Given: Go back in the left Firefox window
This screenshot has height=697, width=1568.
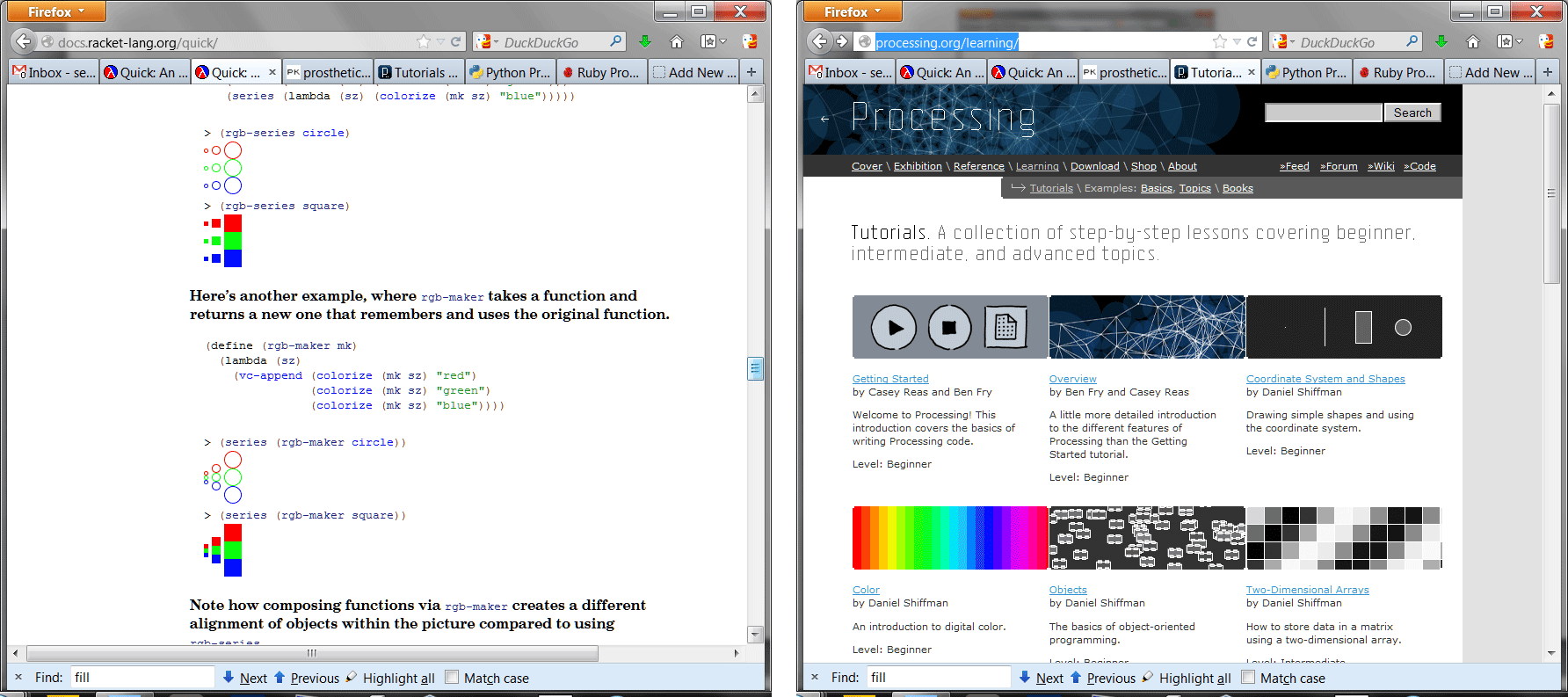Looking at the screenshot, I should [24, 41].
